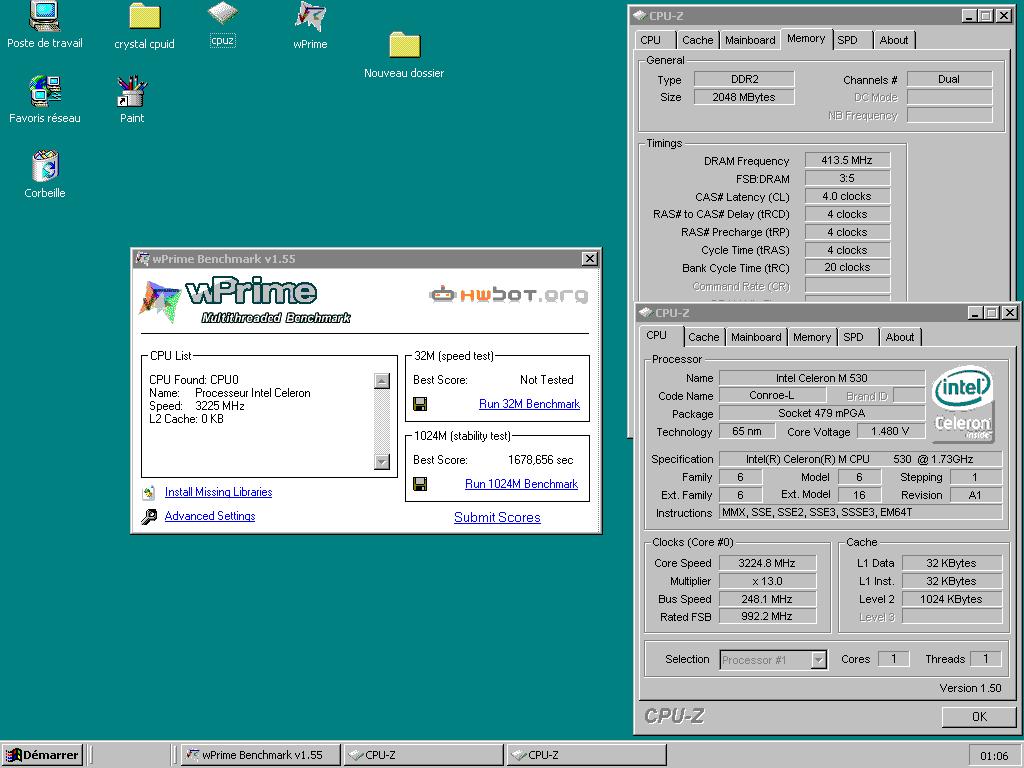Click OK button in CPU-Z
Viewport: 1024px width, 768px height.
coord(978,716)
